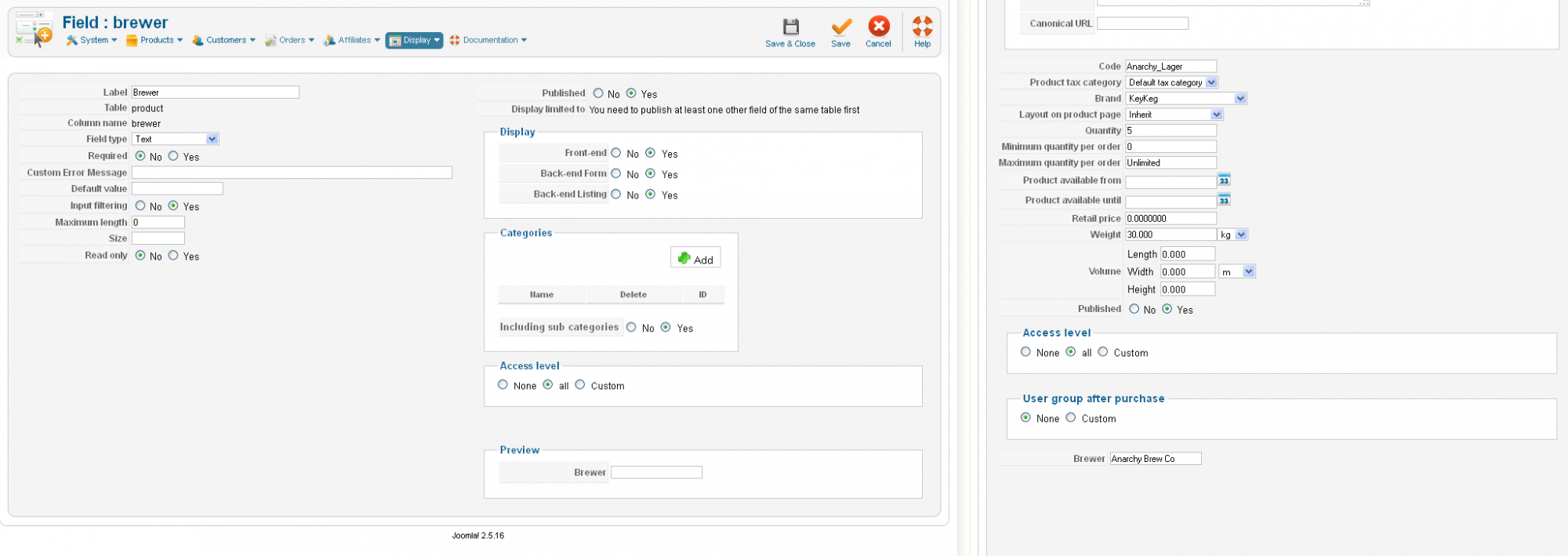Image resolution: width=1568 pixels, height=556 pixels.
Task: Set product Published to No
Action: point(1134,309)
